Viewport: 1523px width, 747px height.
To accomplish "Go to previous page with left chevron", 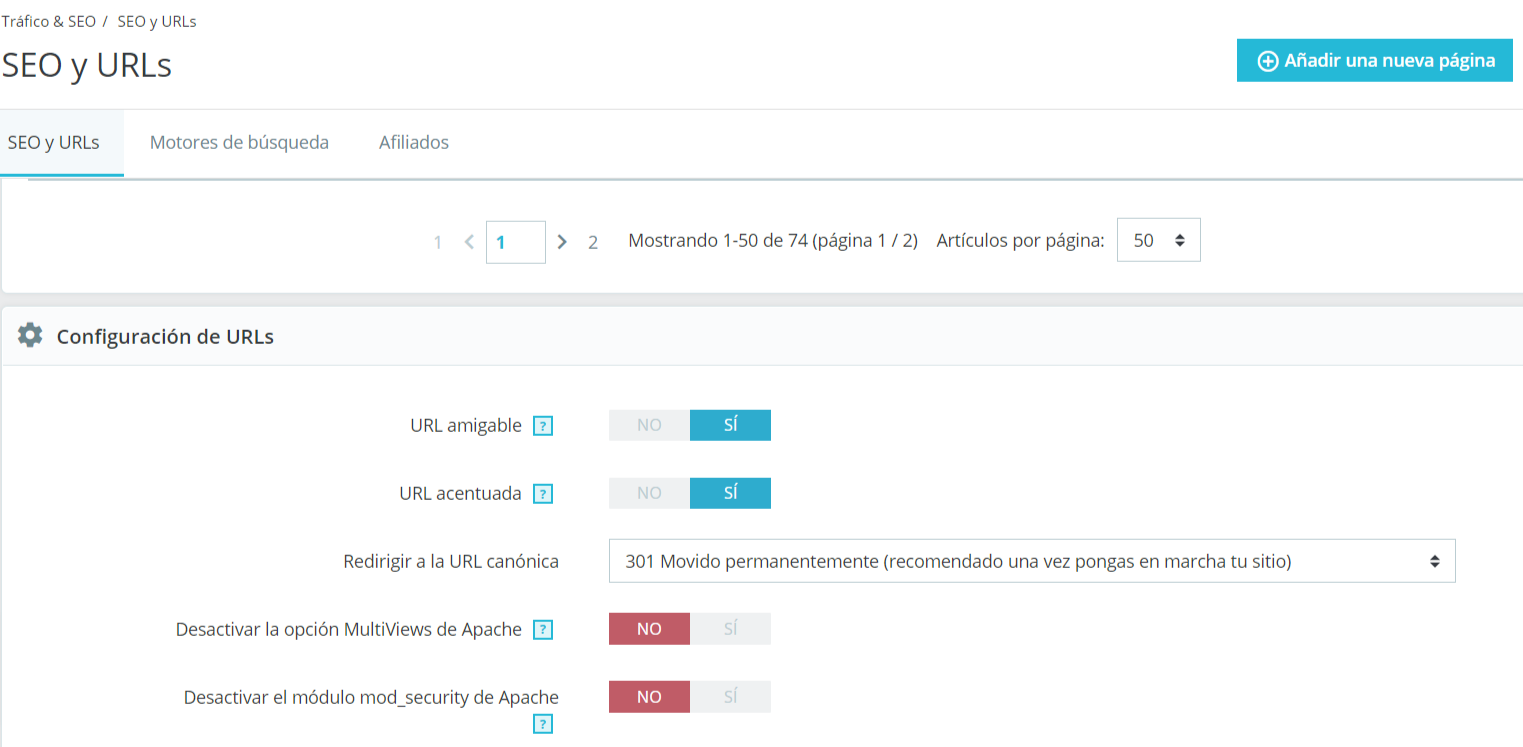I will click(469, 242).
